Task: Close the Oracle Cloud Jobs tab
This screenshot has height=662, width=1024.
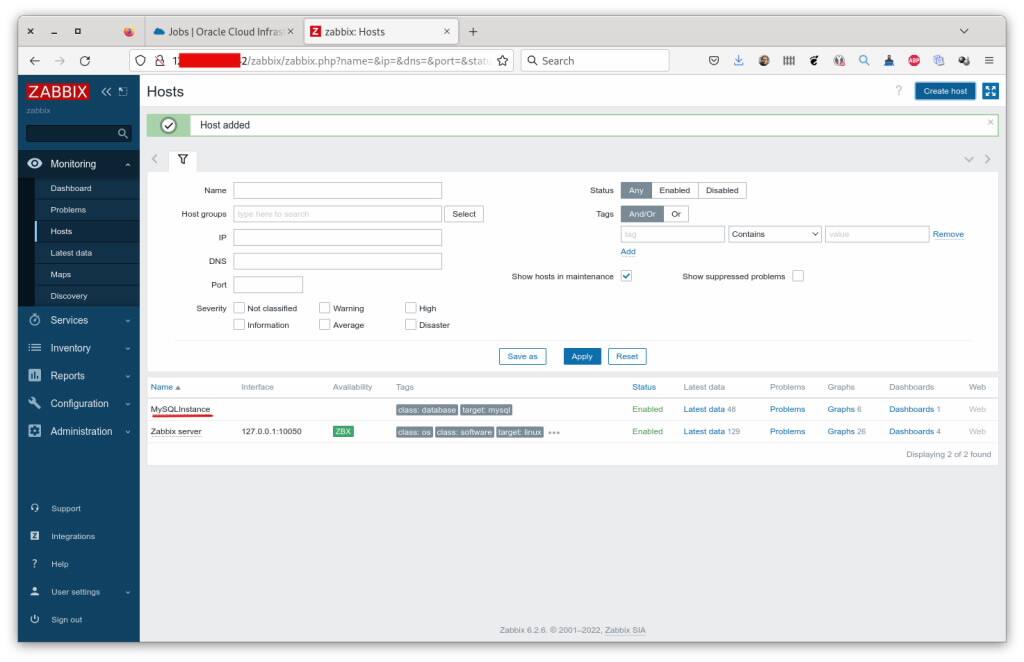Action: [291, 31]
